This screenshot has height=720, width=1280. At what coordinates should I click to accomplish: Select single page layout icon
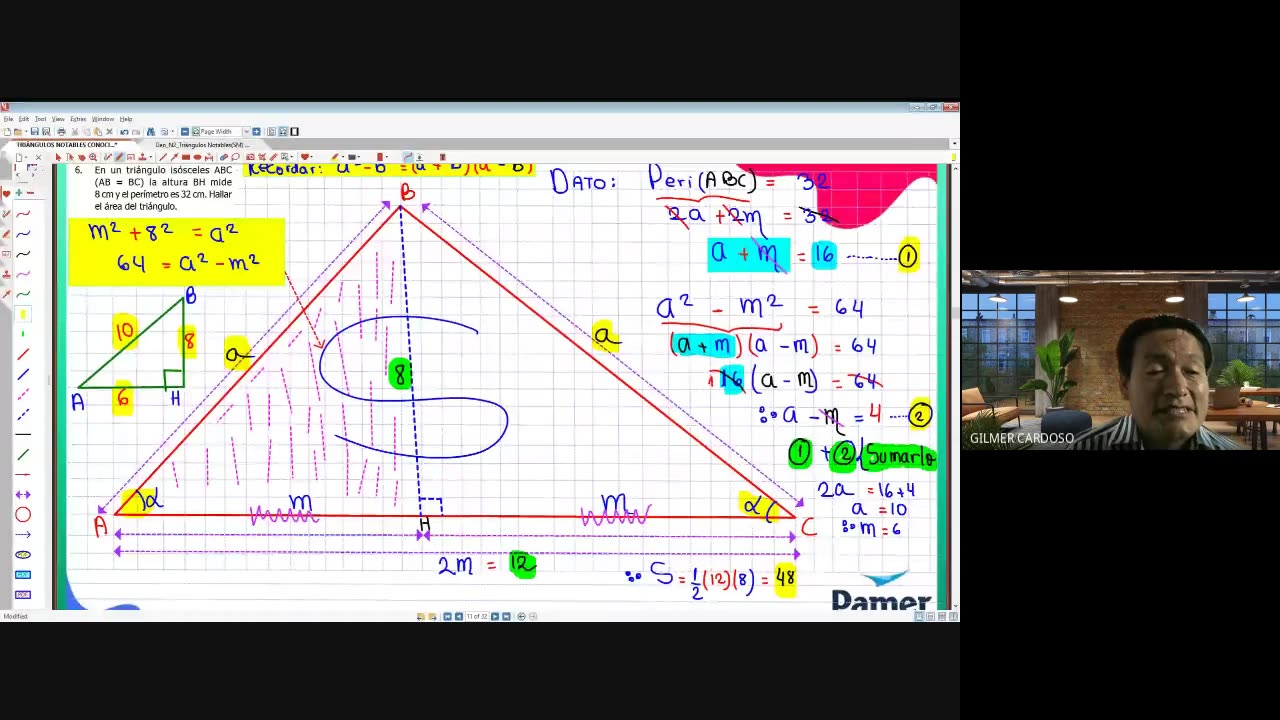[271, 132]
